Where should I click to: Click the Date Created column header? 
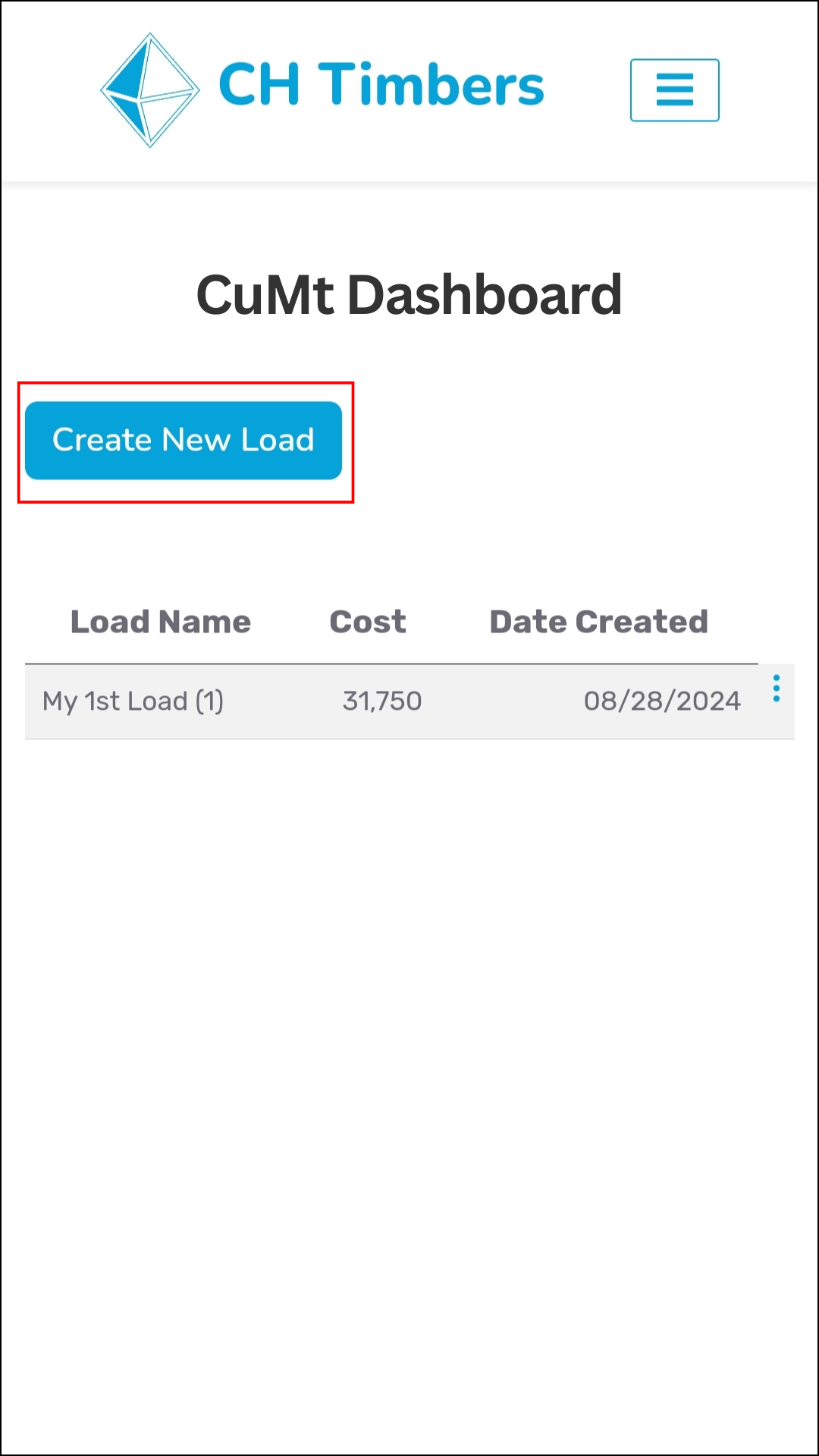(x=598, y=622)
